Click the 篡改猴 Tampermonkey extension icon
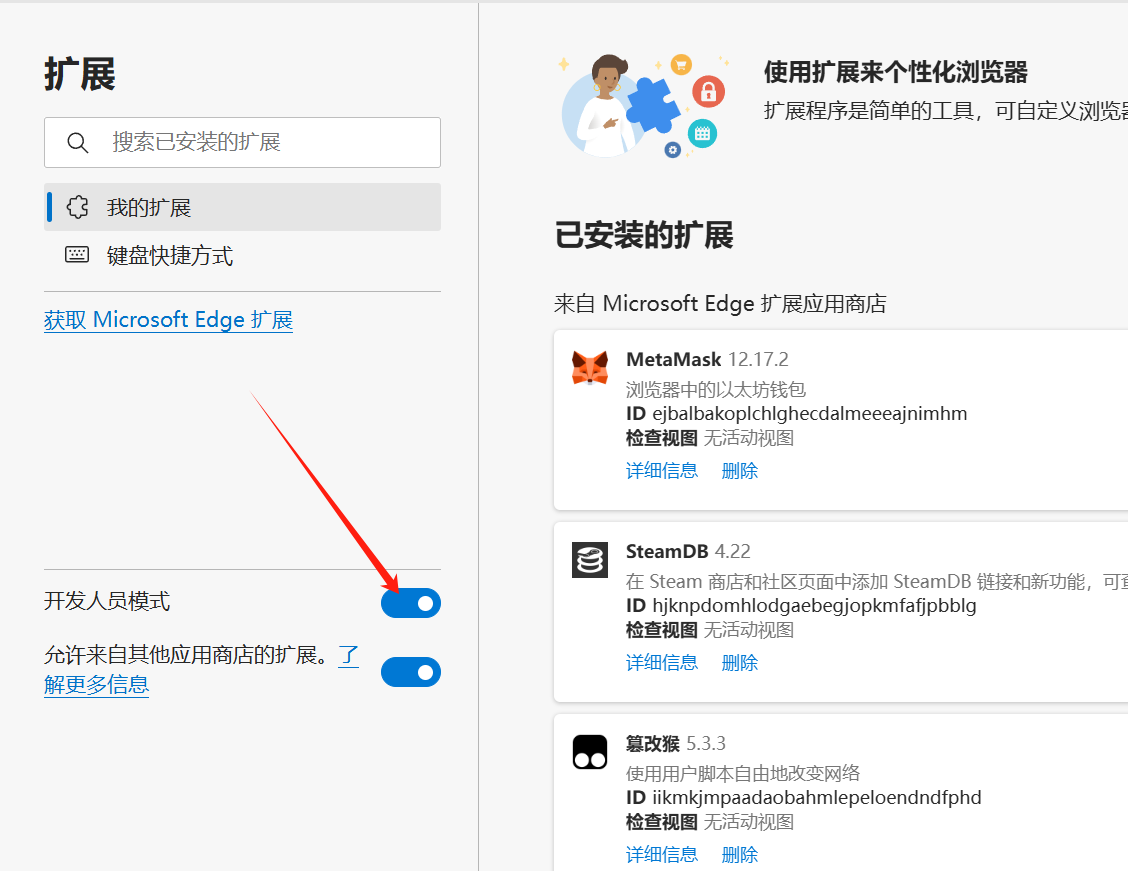Screen dimensions: 1128x871 coord(590,752)
